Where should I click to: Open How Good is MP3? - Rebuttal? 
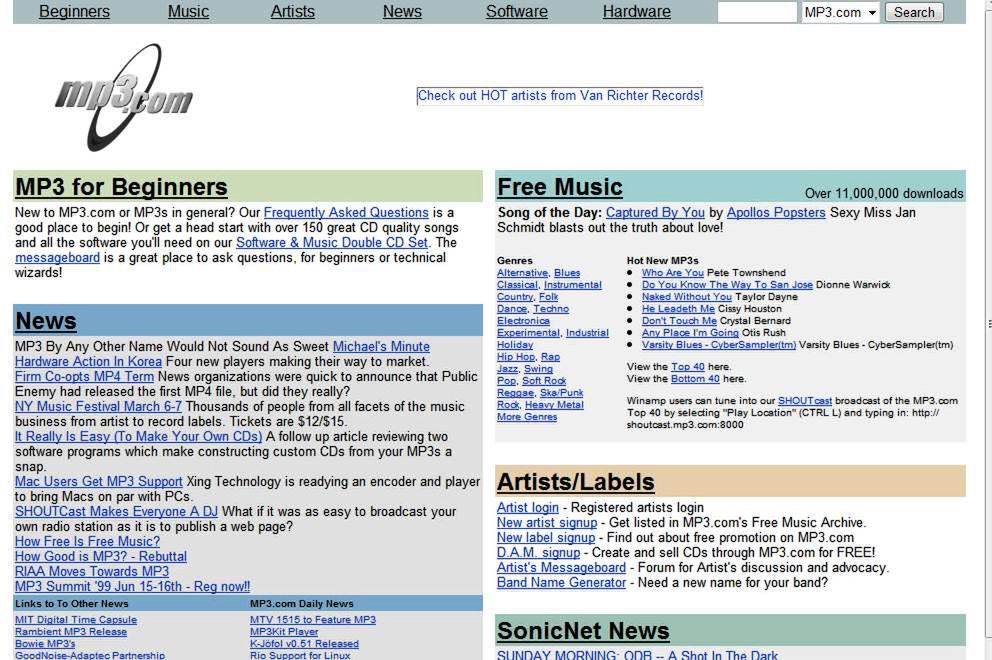click(101, 557)
